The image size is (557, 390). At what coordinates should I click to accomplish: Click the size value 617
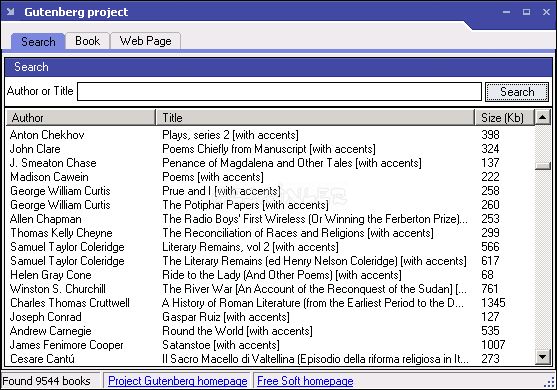[490, 261]
